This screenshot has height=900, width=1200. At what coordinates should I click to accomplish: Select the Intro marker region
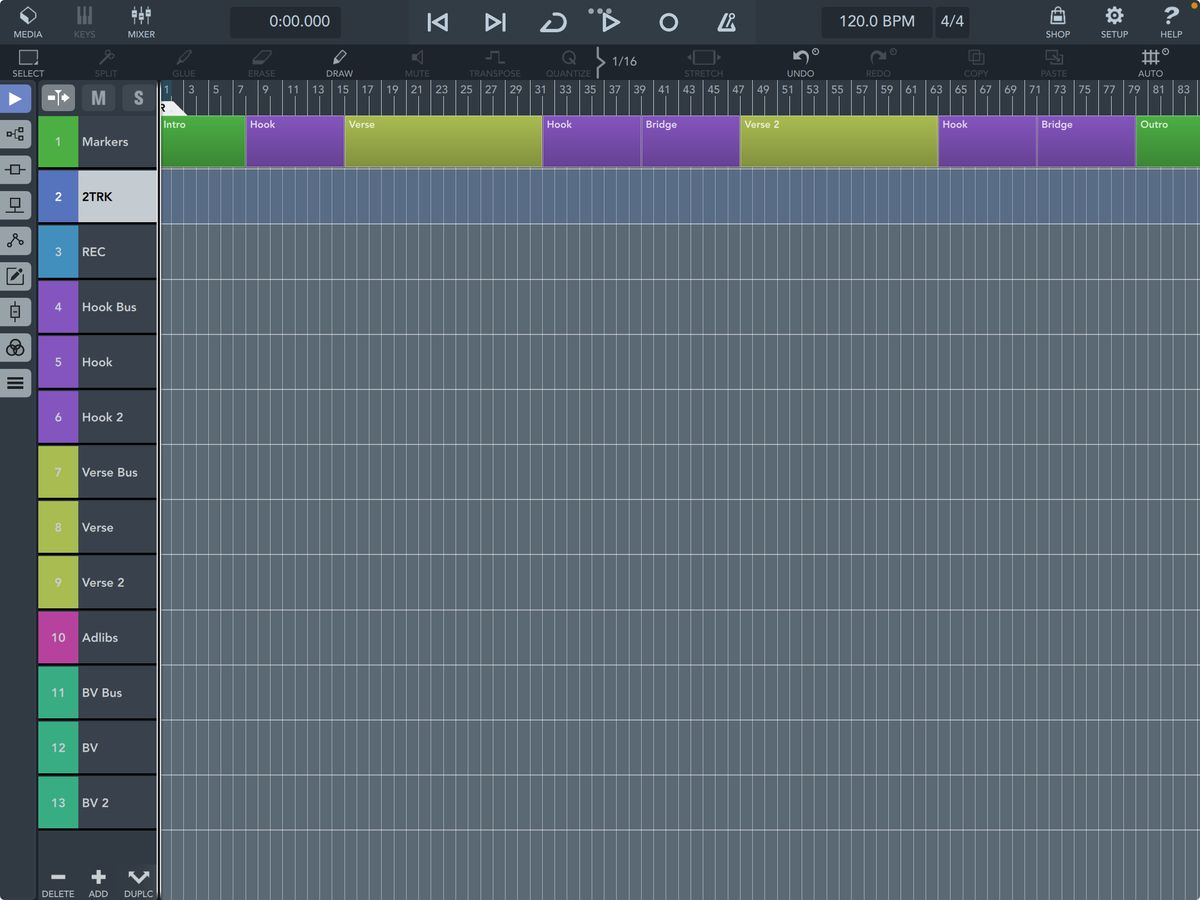203,141
